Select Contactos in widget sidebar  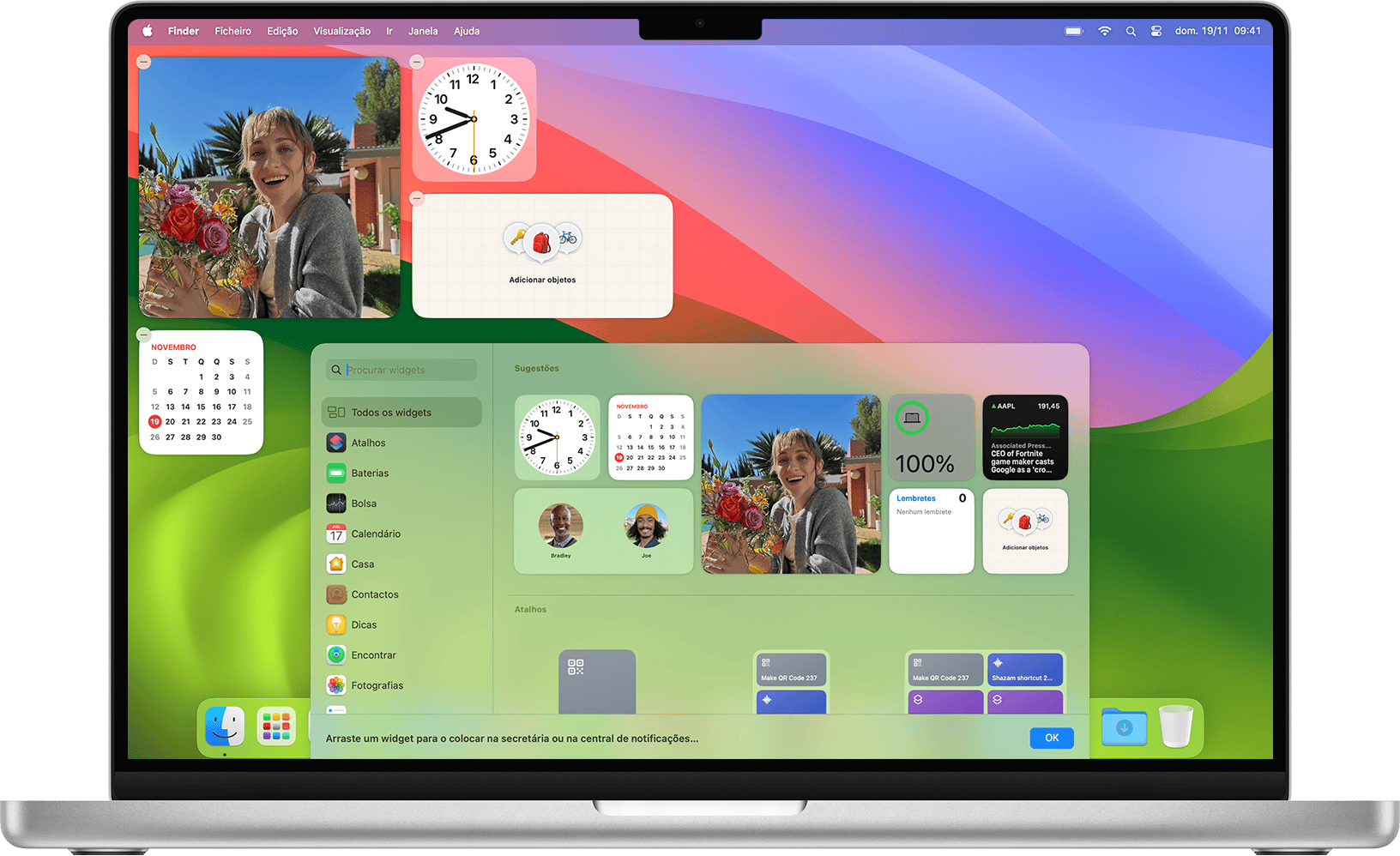pyautogui.click(x=401, y=594)
